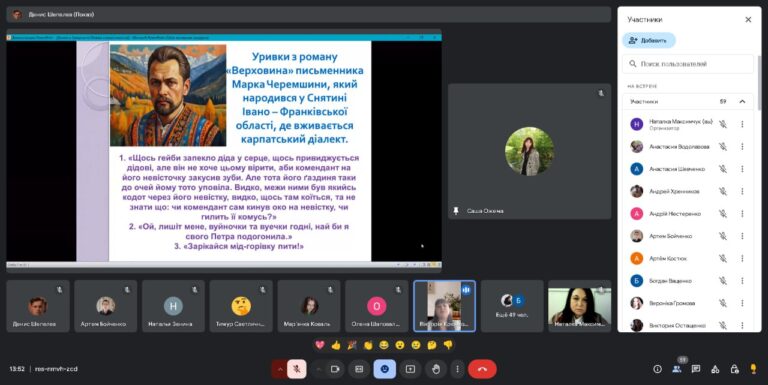Close the Участники side panel
Image resolution: width=768 pixels, height=385 pixels.
[x=748, y=20]
